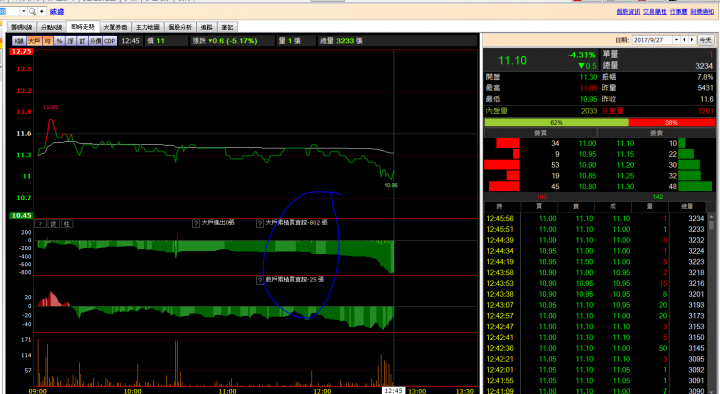Open the stock code dropdown arrow
The image size is (720, 394).
point(23,11)
